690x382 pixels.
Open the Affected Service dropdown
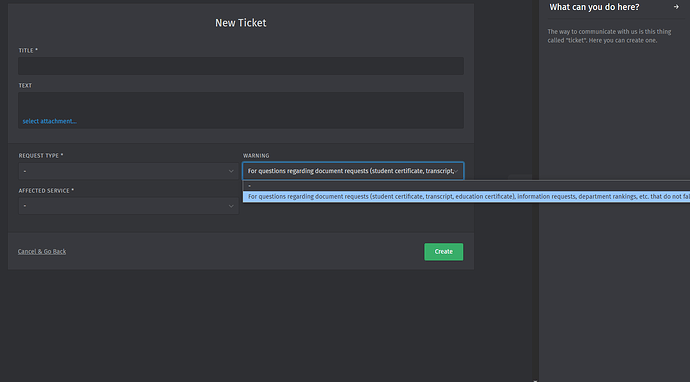click(x=128, y=206)
